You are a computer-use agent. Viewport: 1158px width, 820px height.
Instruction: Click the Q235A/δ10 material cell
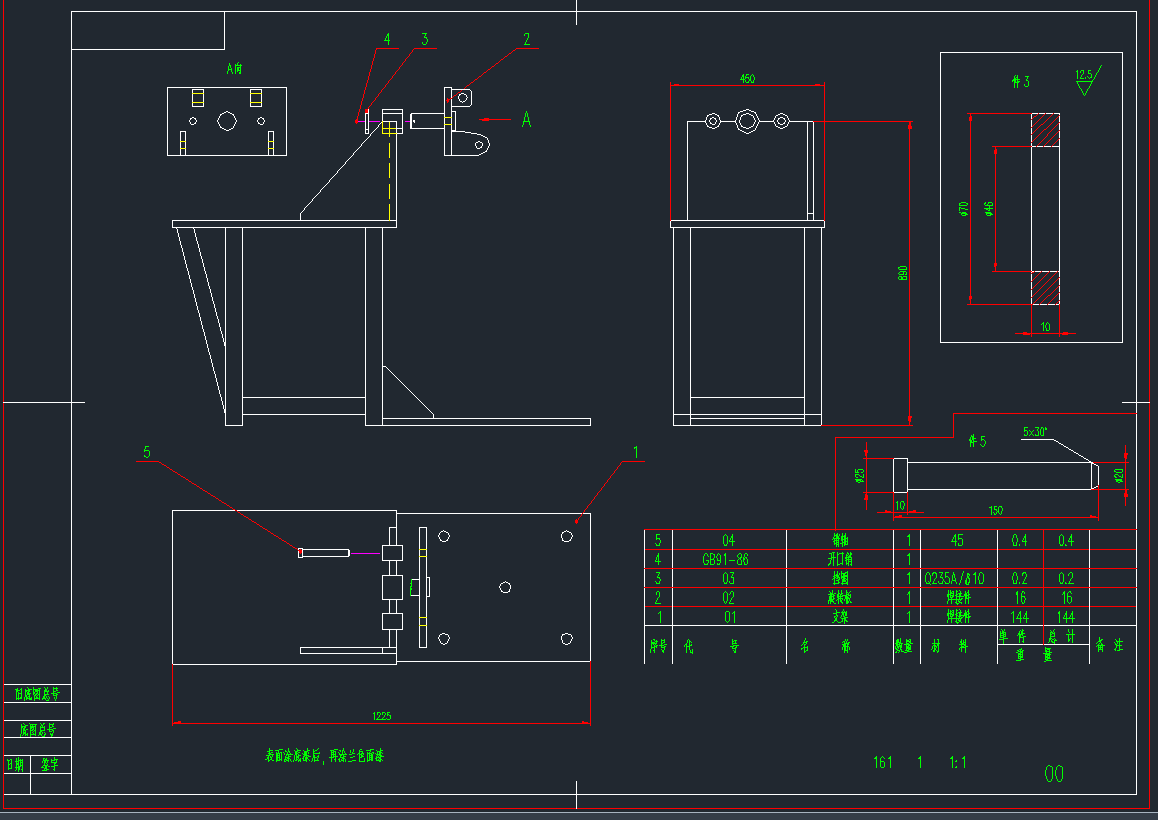coord(957,579)
